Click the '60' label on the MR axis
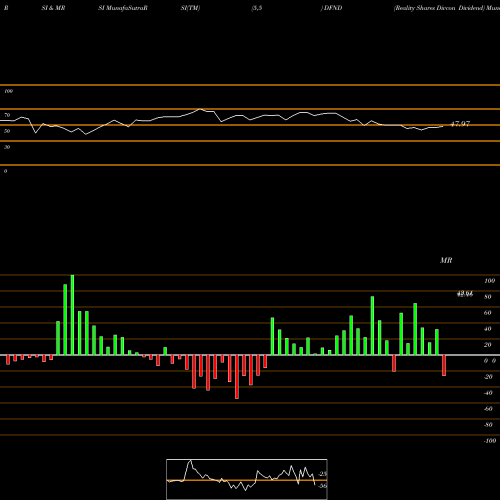This screenshot has height=500, width=500. 488,313
